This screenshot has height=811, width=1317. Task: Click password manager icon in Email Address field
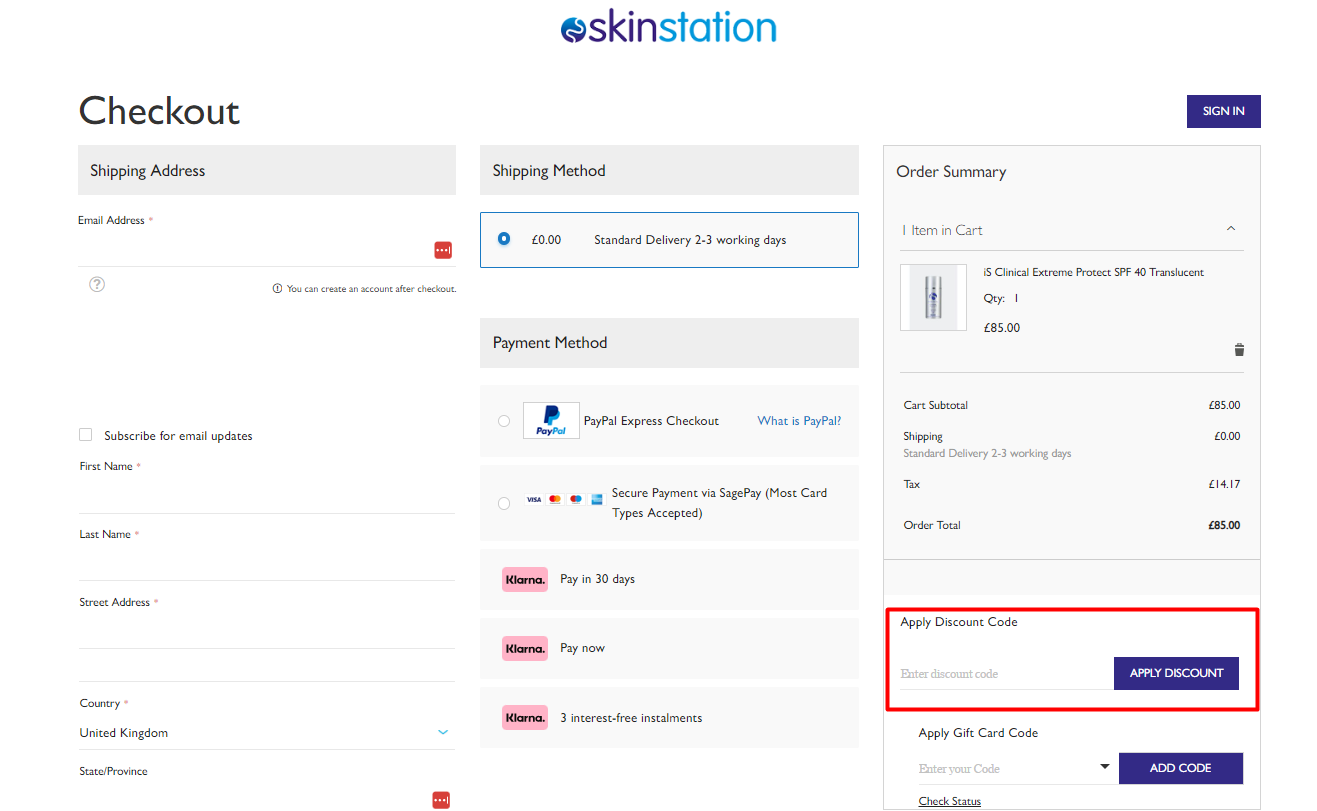tap(443, 250)
